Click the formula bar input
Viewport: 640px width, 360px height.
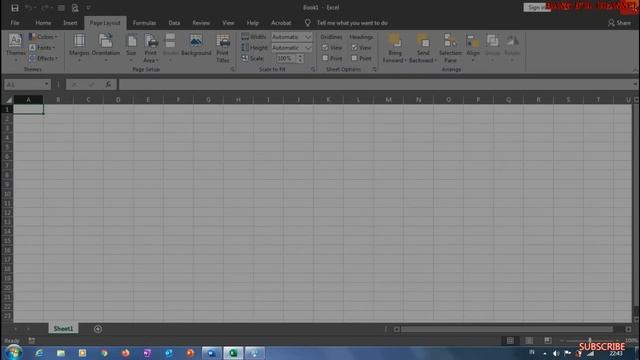pos(377,84)
